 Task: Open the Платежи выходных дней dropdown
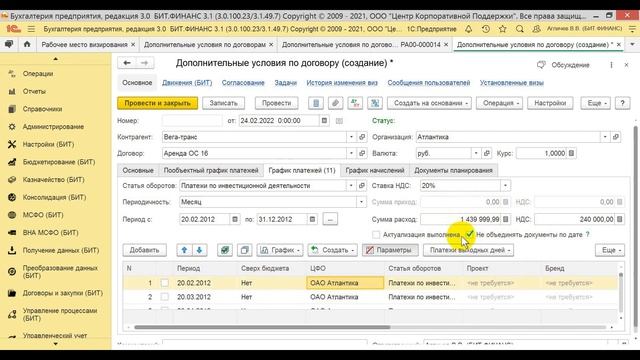pyautogui.click(x=469, y=250)
